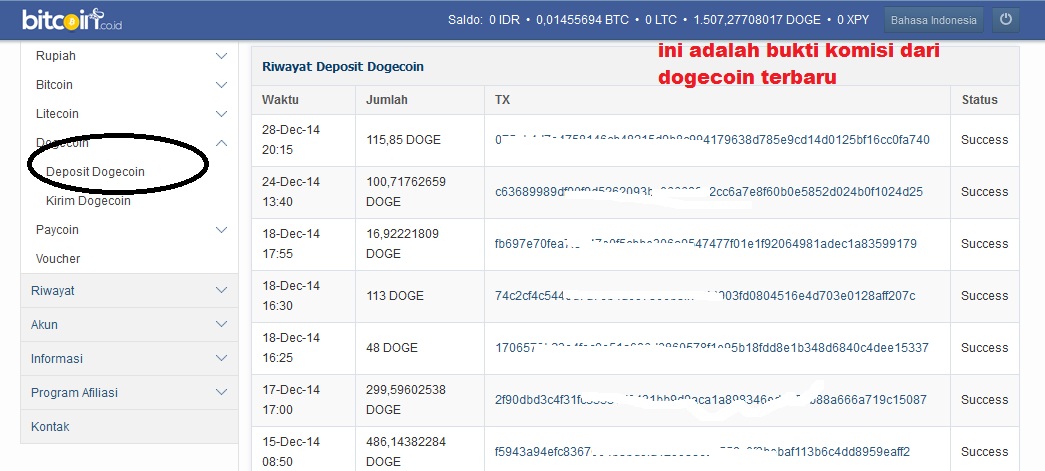Click Success status in 24-Dec-14 row

984,192
